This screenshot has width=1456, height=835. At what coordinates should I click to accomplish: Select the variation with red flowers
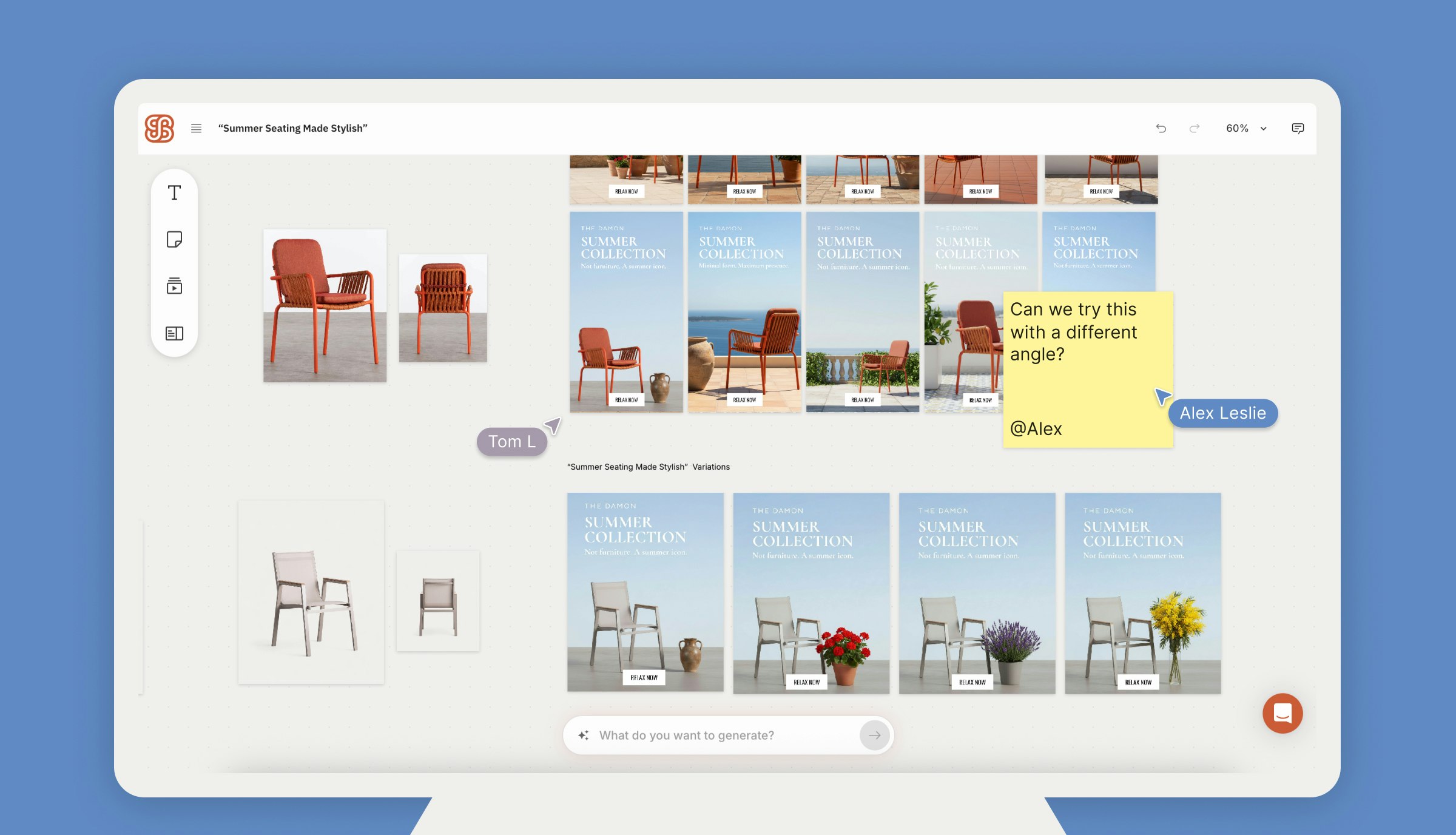click(x=811, y=593)
